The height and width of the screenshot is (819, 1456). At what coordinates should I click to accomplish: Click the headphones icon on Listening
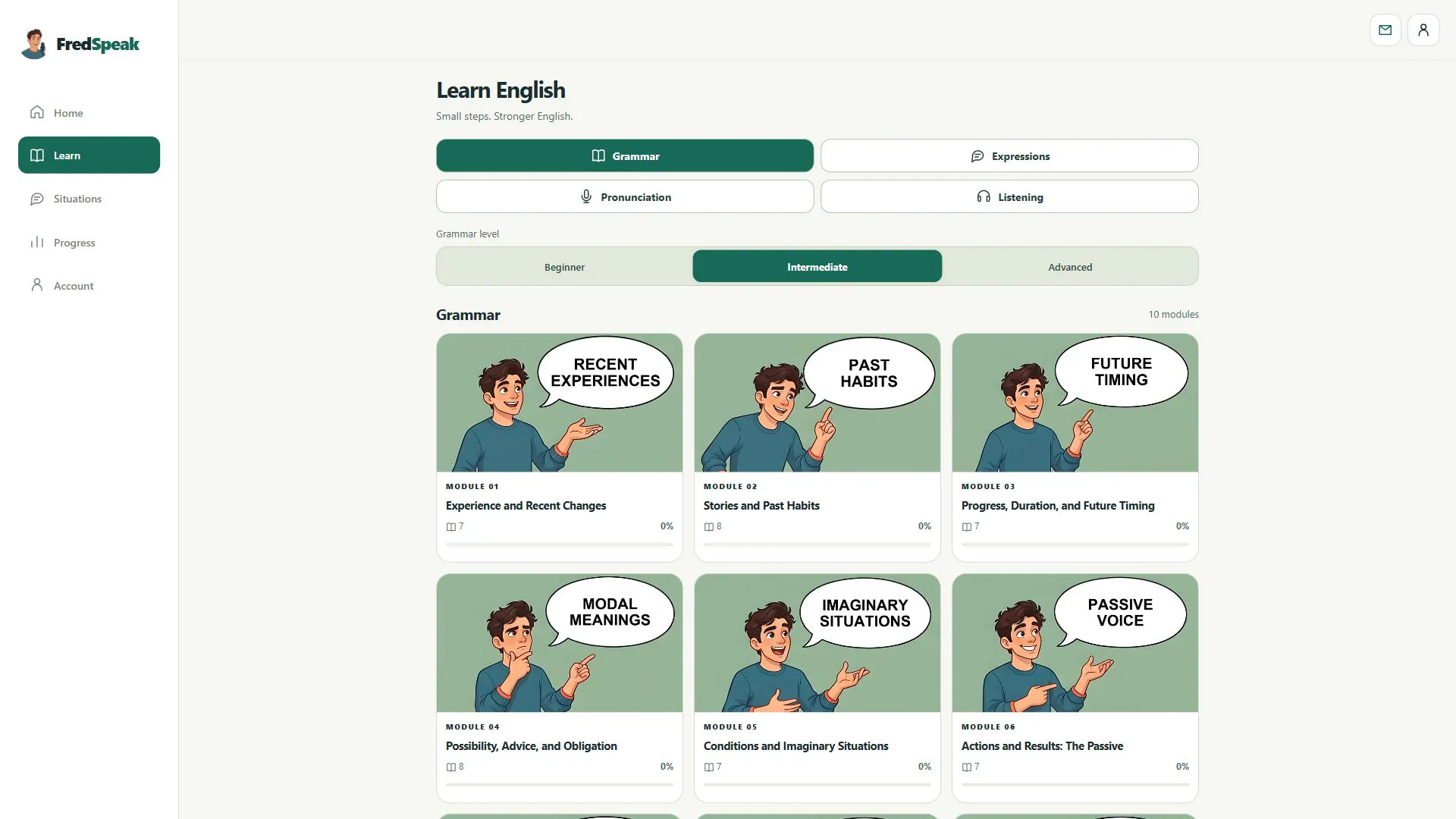[x=984, y=196]
